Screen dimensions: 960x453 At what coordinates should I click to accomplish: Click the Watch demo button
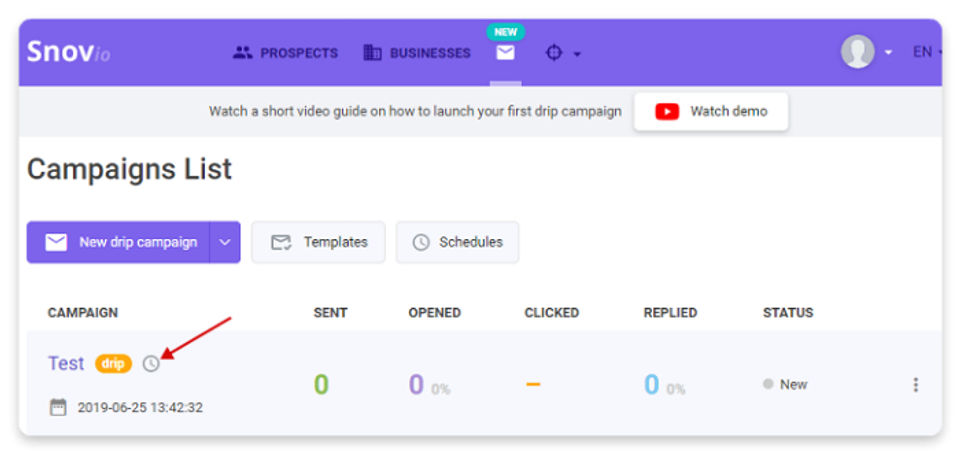(x=711, y=111)
